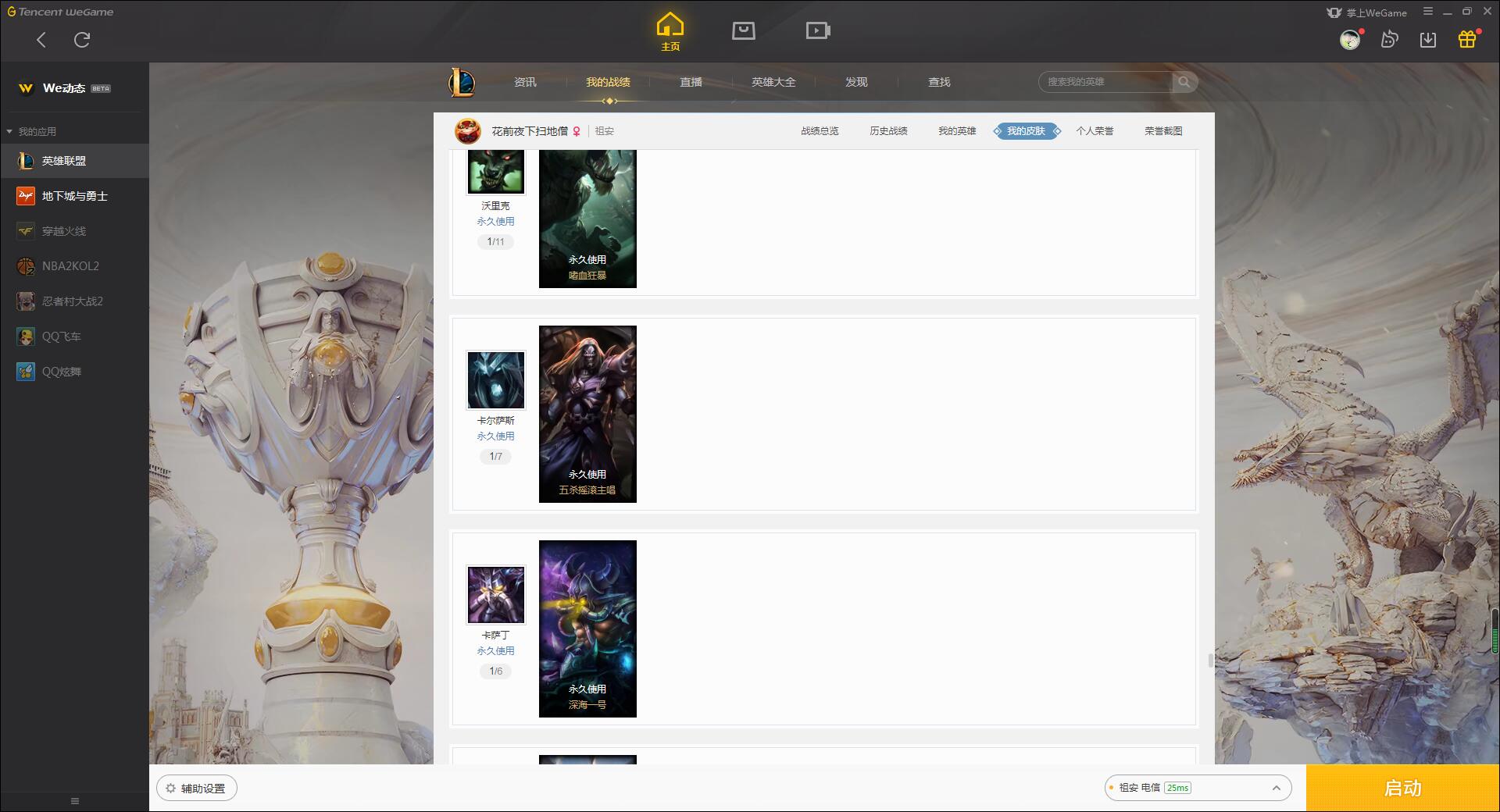The height and width of the screenshot is (812, 1500).
Task: Open the store bag icon in top bar
Action: [x=744, y=30]
